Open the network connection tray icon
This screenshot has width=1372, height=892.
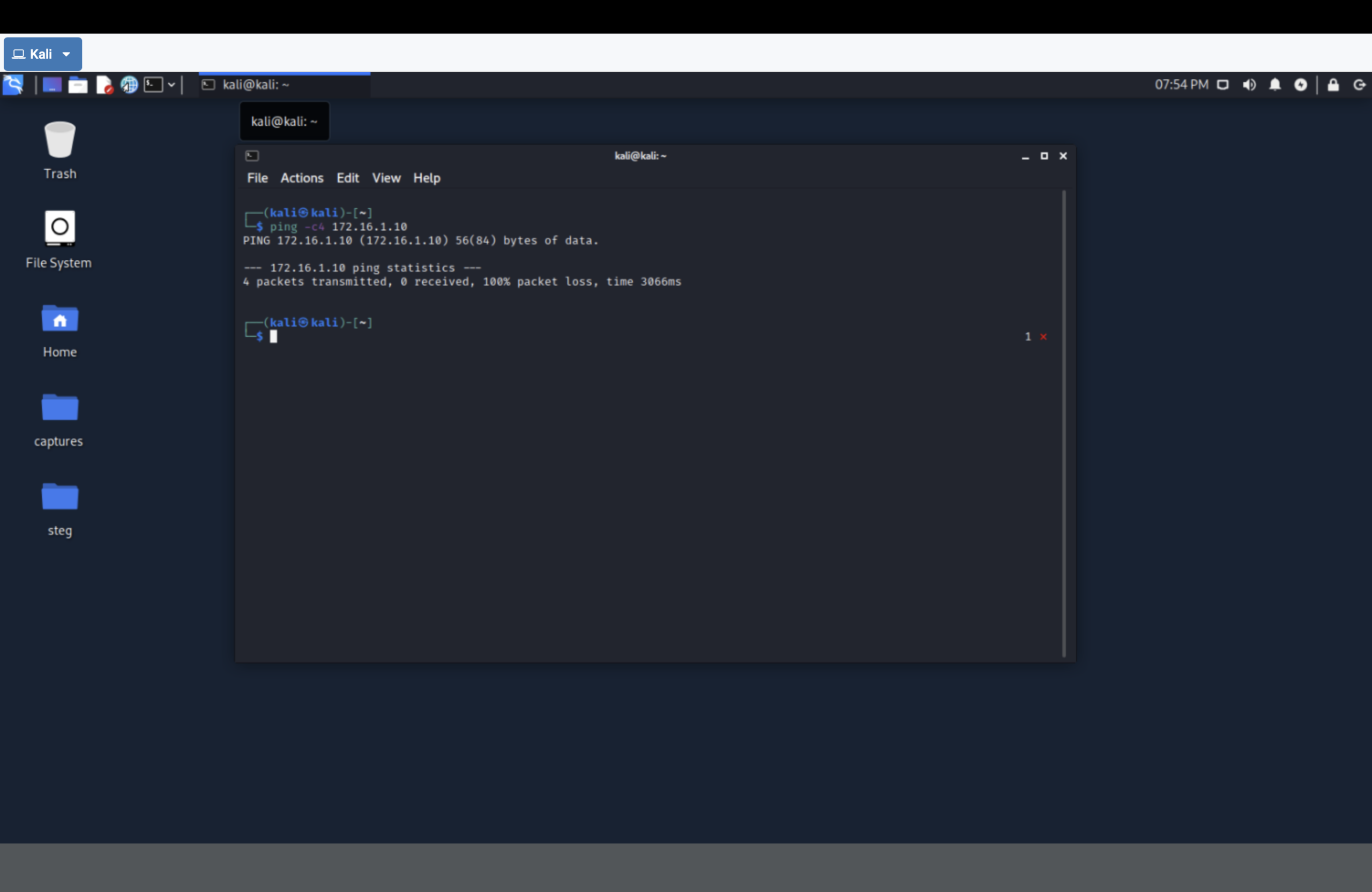click(x=1222, y=85)
